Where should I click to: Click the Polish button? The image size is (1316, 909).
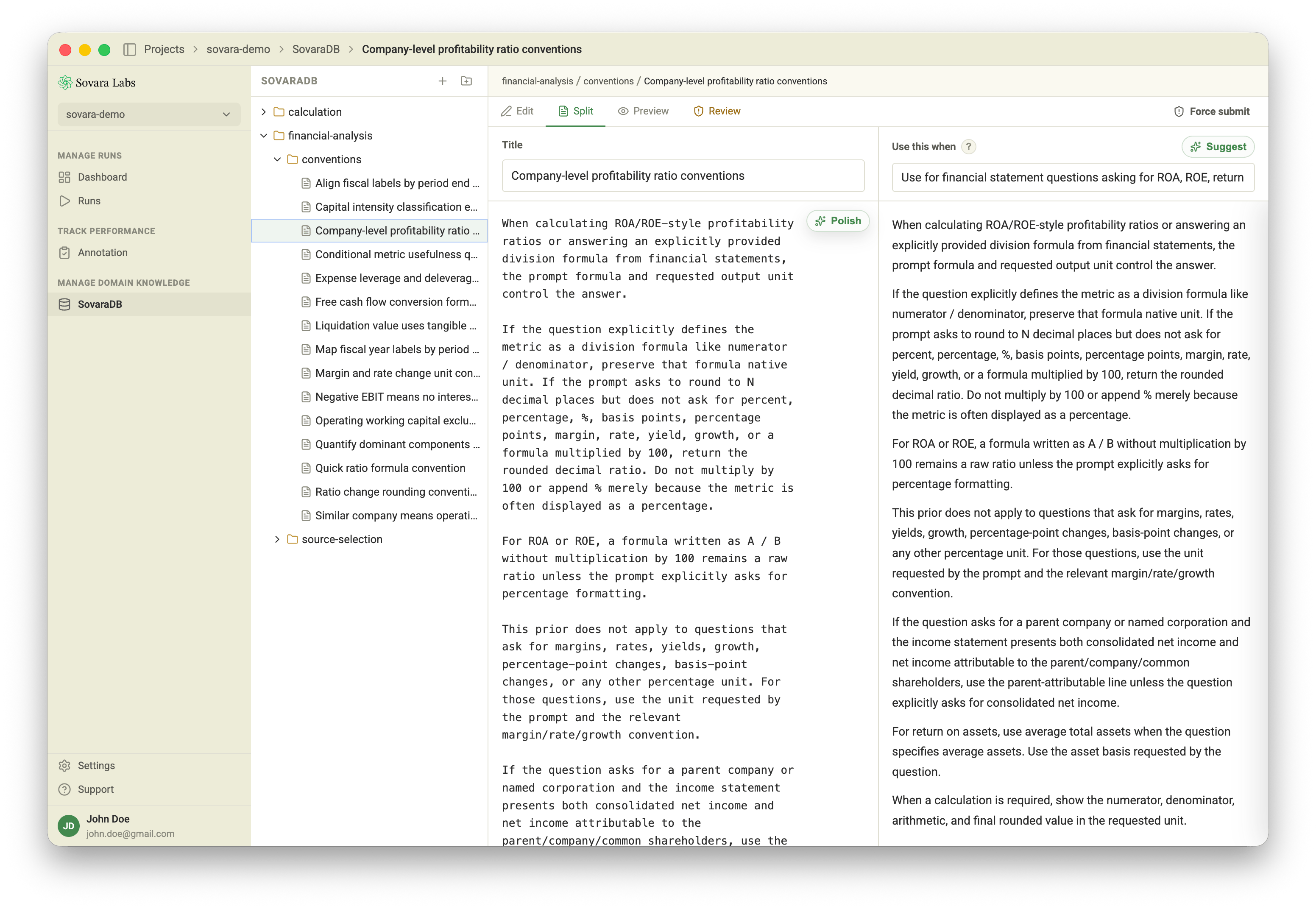point(838,221)
